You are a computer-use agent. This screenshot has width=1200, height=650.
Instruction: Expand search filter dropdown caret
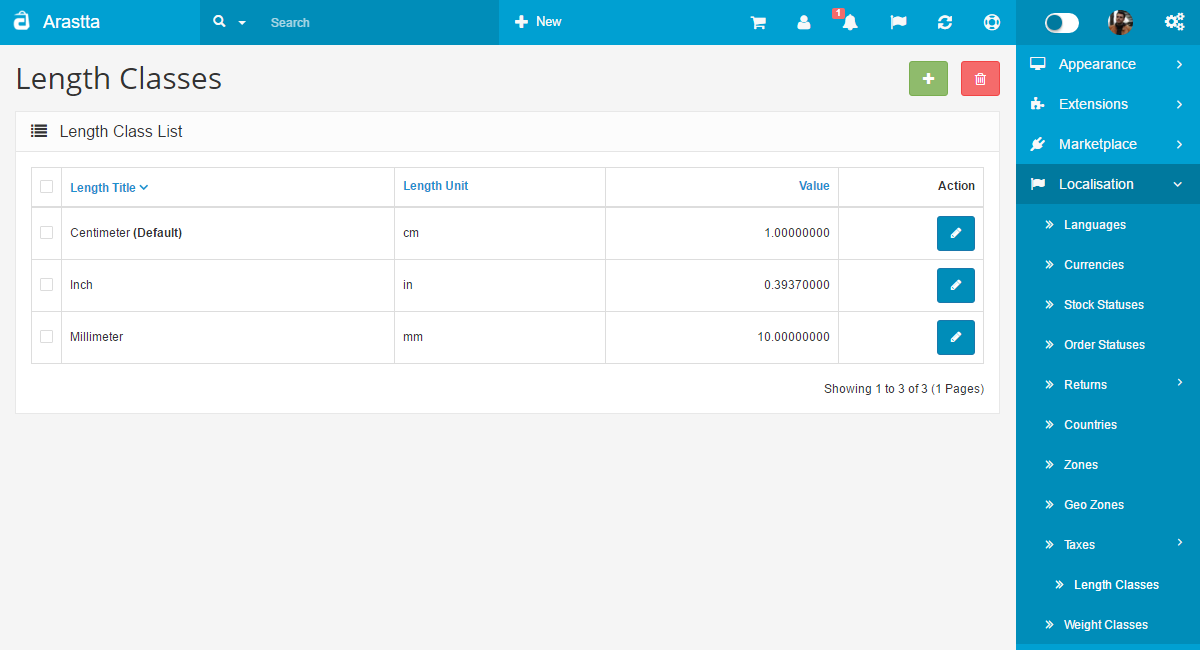pyautogui.click(x=242, y=23)
